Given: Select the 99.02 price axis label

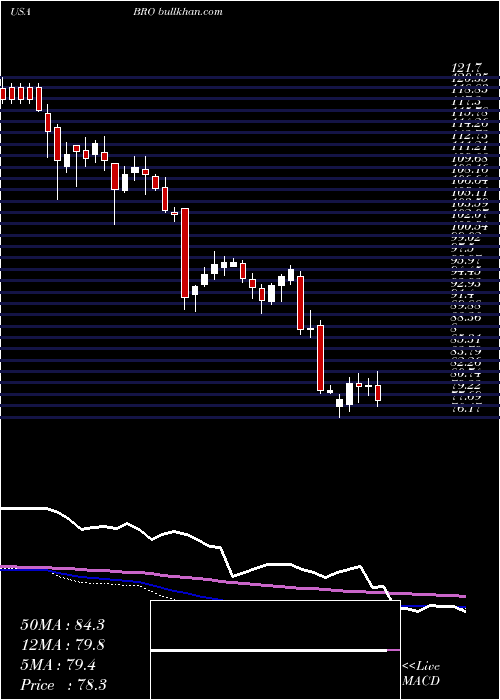Looking at the screenshot, I should coord(468,239).
